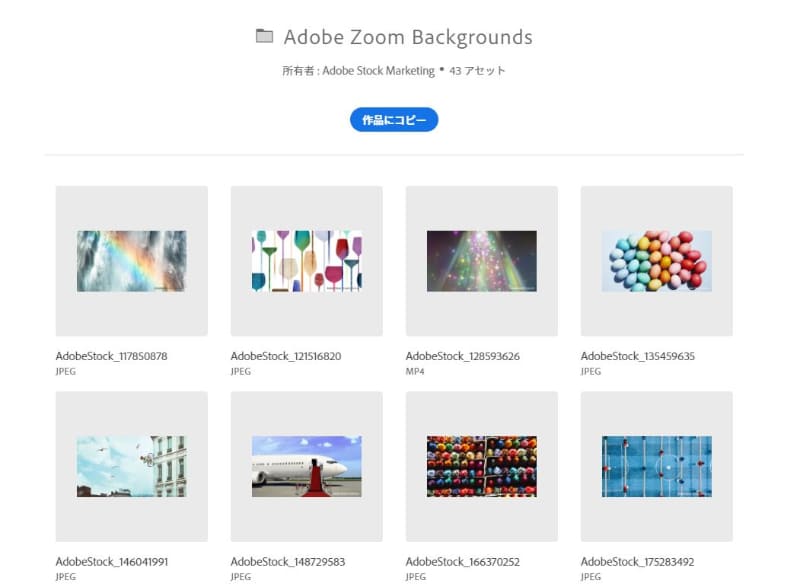
Task: Open the airplane red carpet thumbnail
Action: (x=306, y=466)
